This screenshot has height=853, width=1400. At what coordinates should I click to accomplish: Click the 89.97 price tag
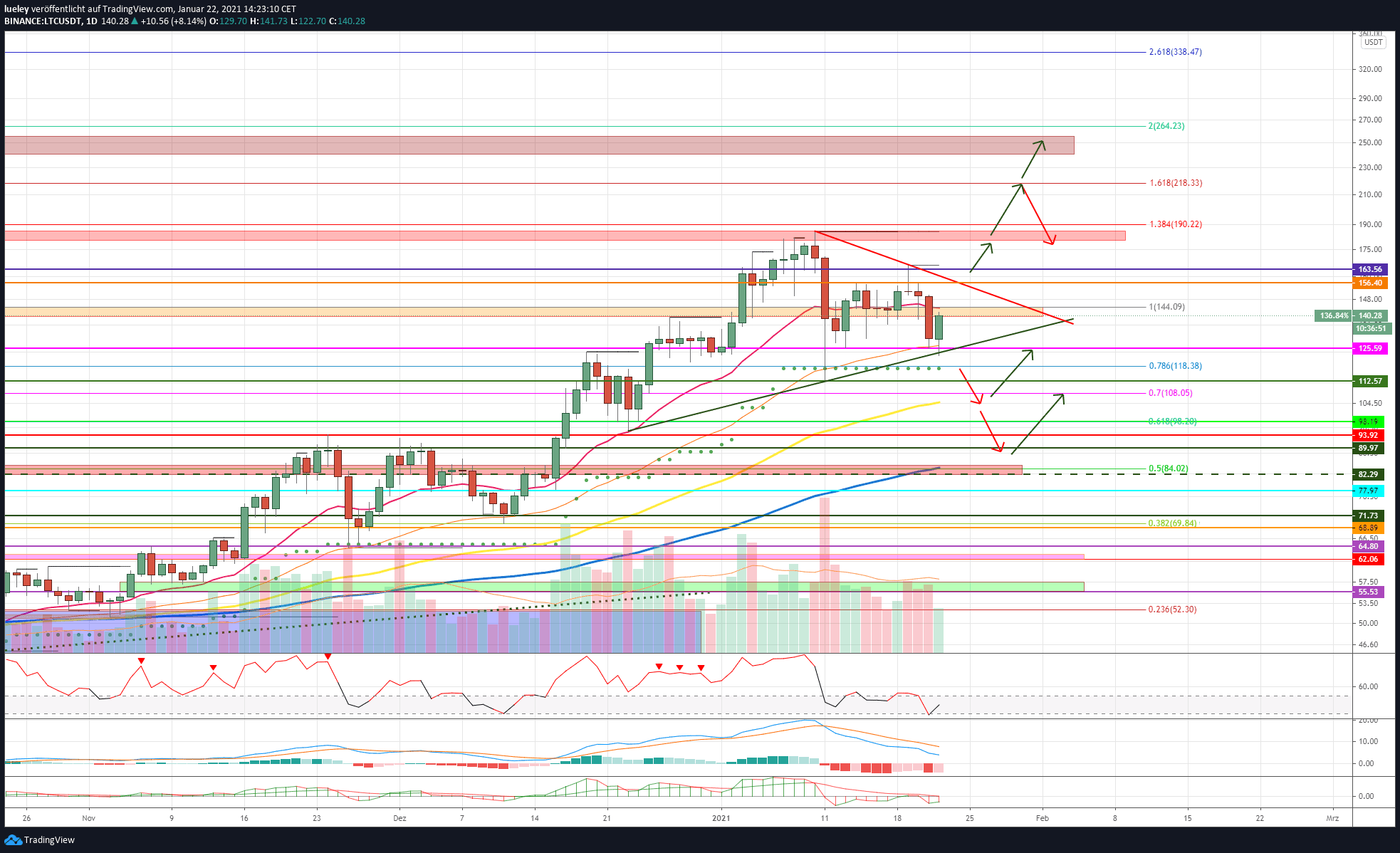point(1368,449)
